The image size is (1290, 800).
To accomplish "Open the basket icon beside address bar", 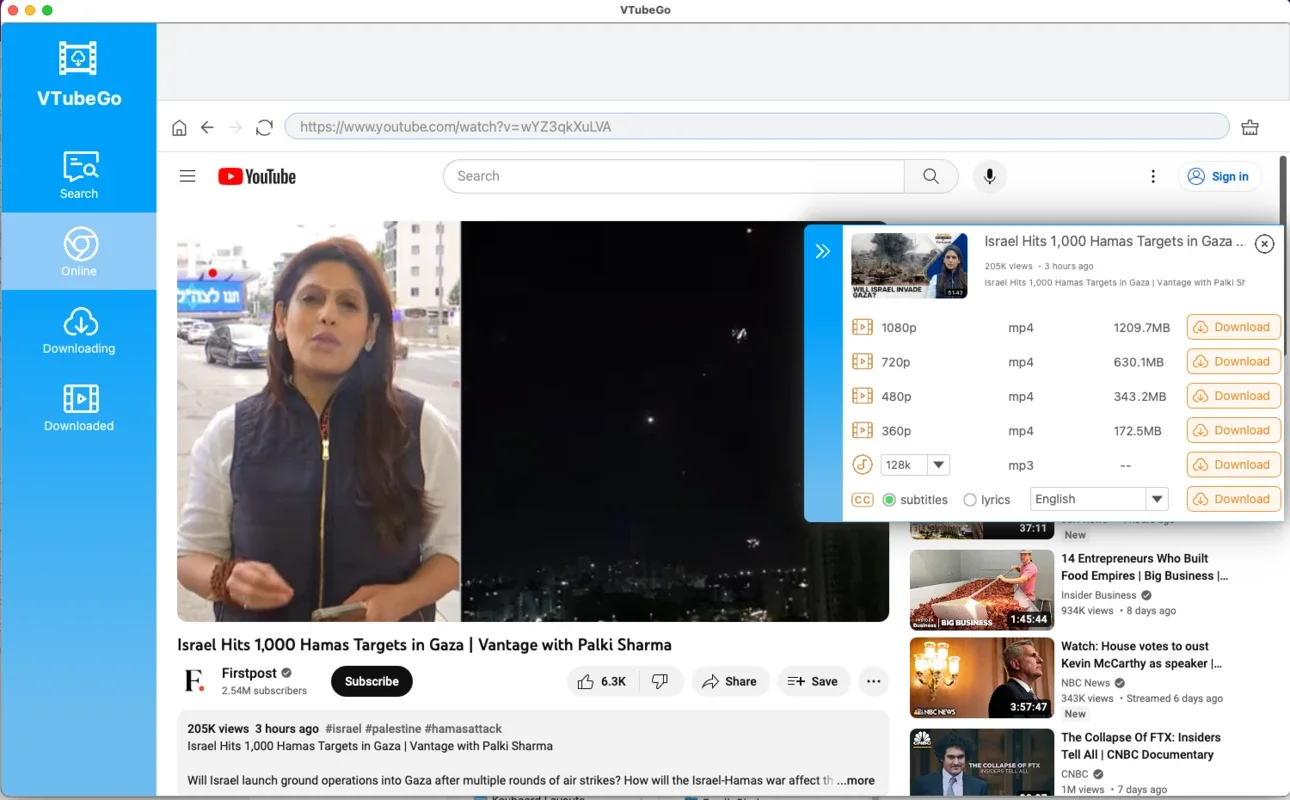I will coord(1250,127).
